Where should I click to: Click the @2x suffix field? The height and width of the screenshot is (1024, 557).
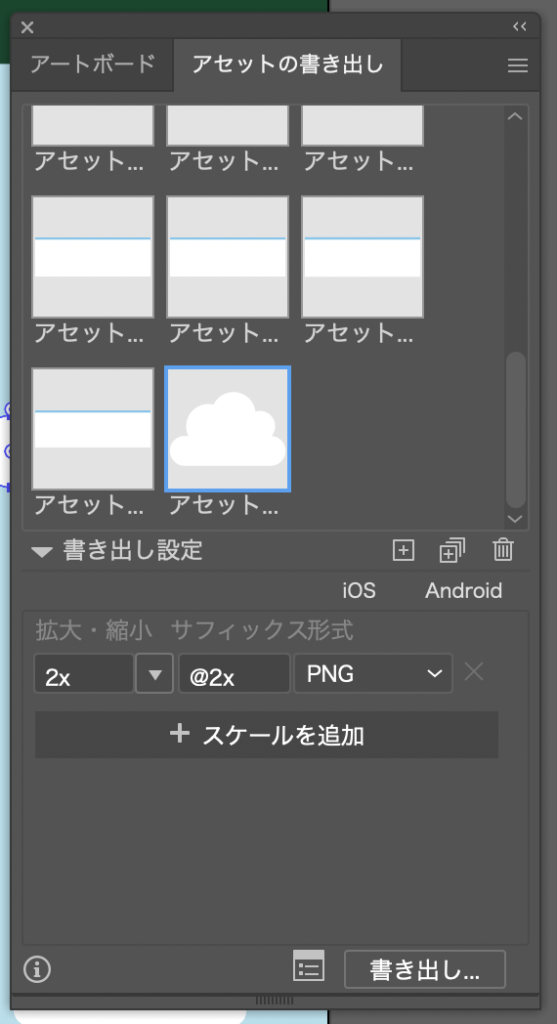point(234,673)
